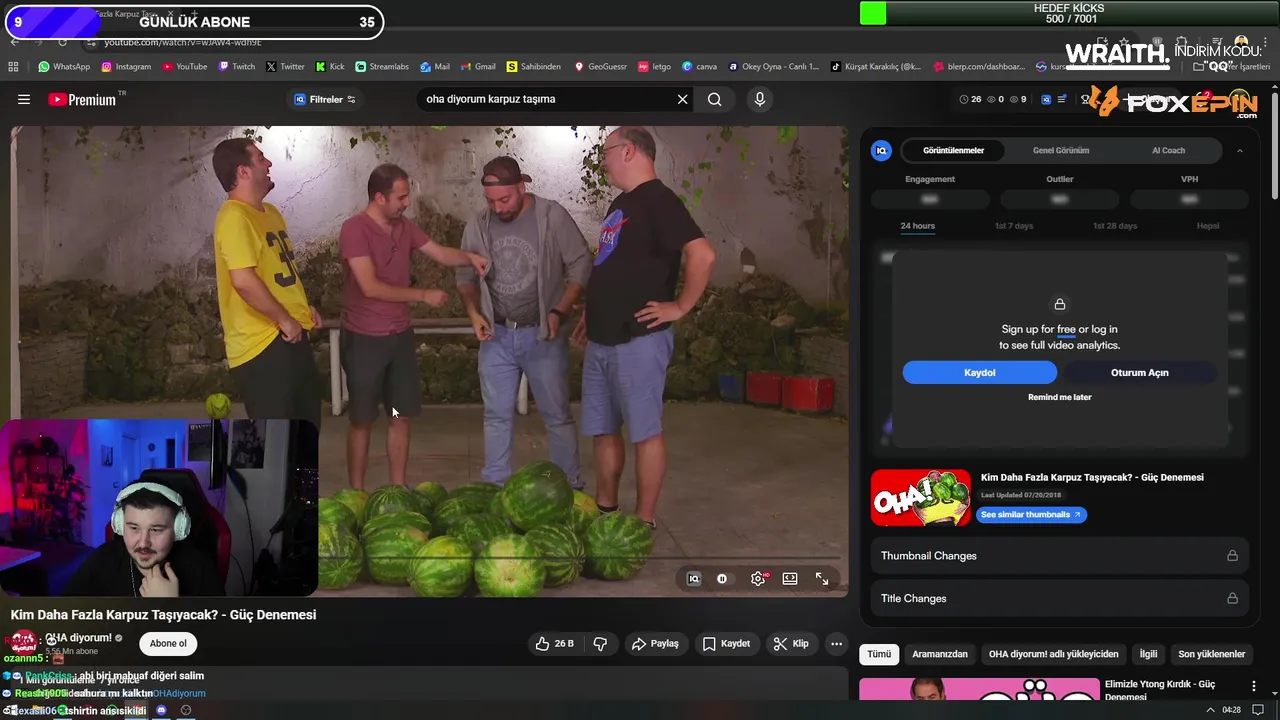The height and width of the screenshot is (720, 1280).
Task: Open the YouTube hamburger guide menu
Action: point(24,99)
